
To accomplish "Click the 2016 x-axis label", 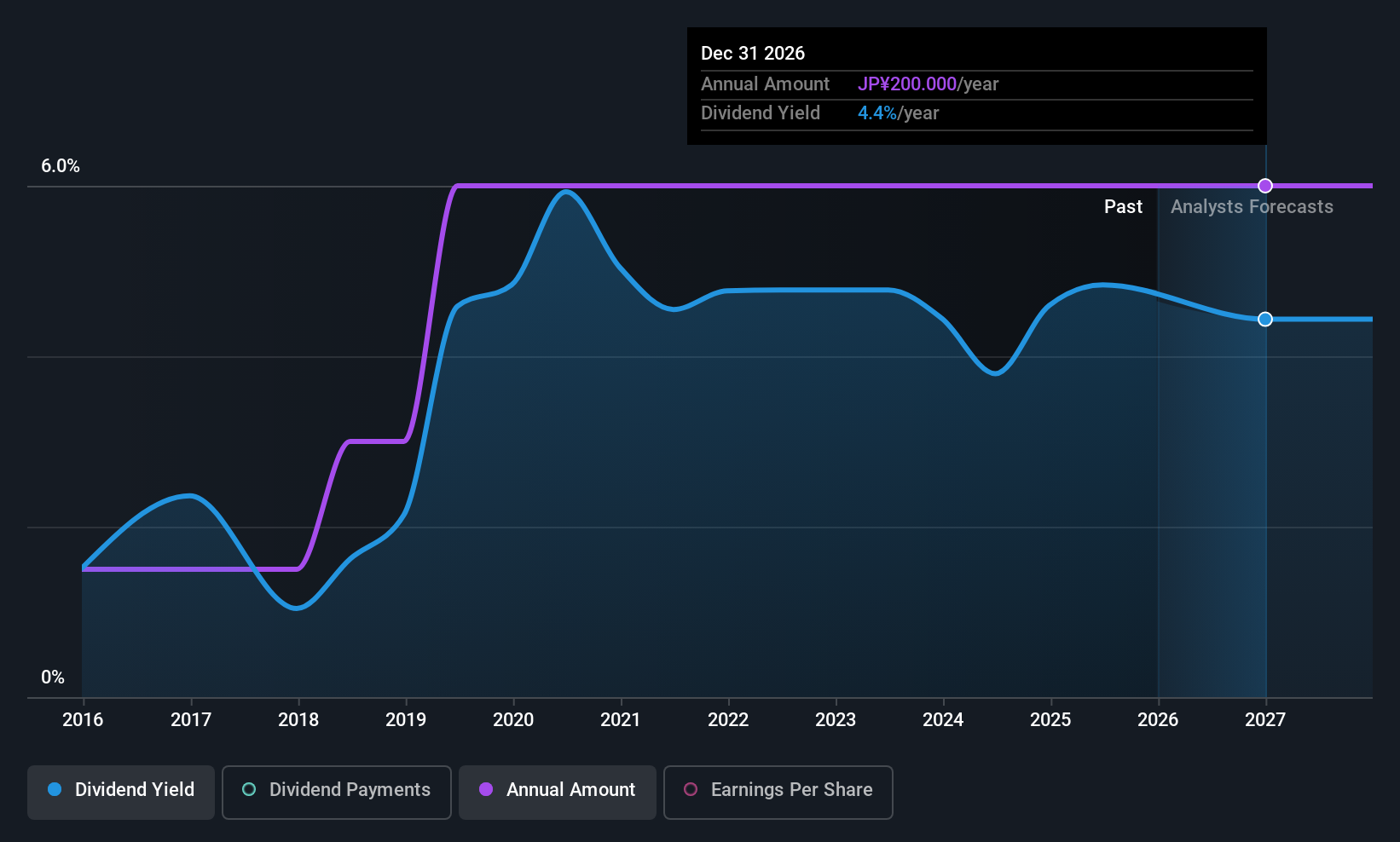I will click(83, 720).
